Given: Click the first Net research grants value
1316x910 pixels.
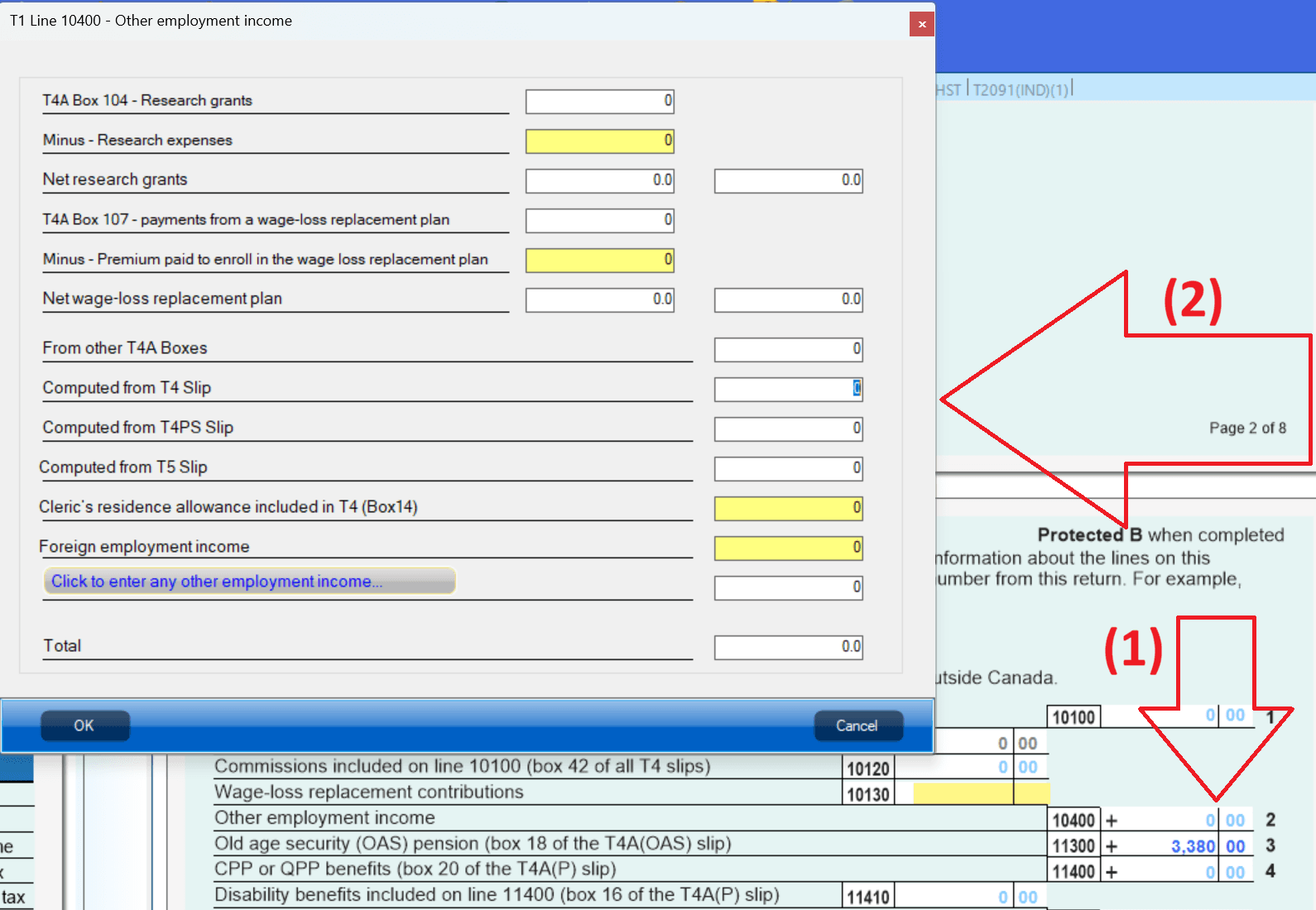Looking at the screenshot, I should (600, 180).
